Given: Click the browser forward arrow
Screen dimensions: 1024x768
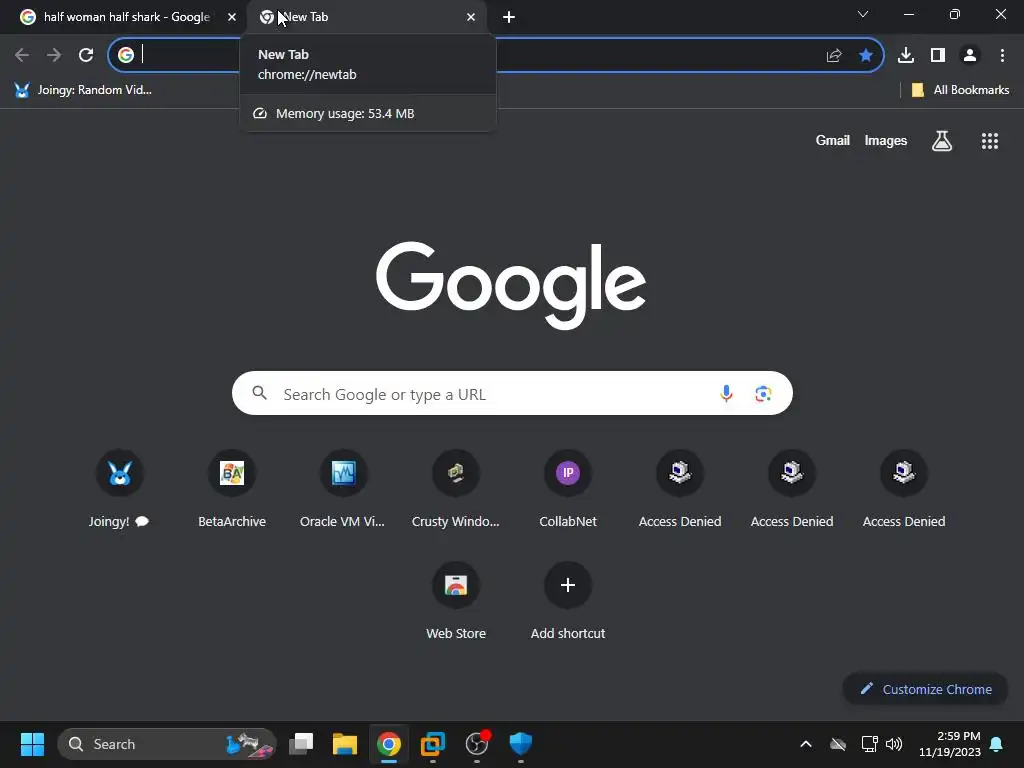Looking at the screenshot, I should pyautogui.click(x=54, y=55).
